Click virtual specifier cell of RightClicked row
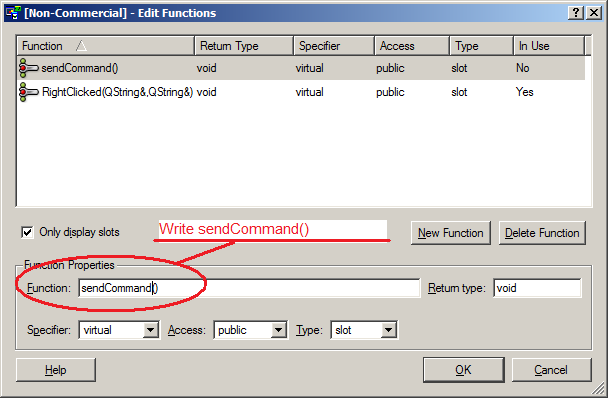Image resolution: width=608 pixels, height=398 pixels. [x=309, y=92]
